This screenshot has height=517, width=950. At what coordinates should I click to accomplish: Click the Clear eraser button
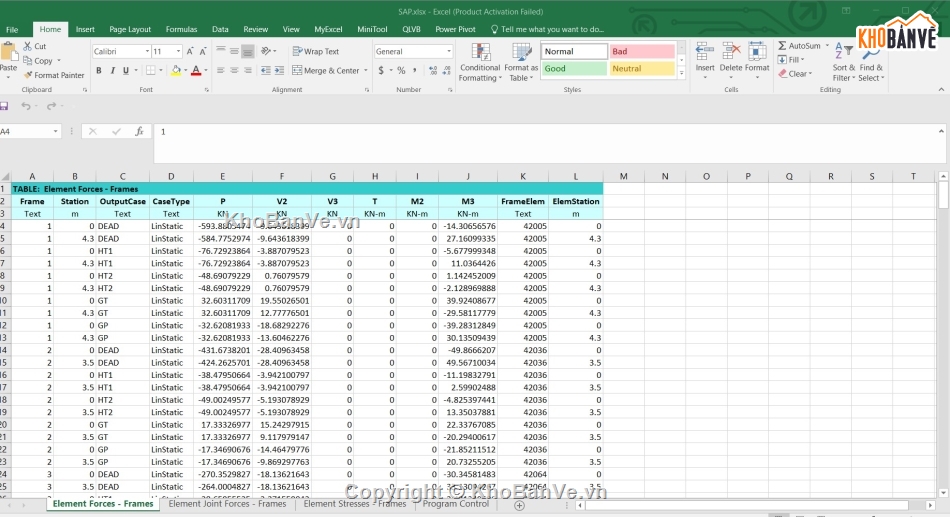tap(794, 73)
